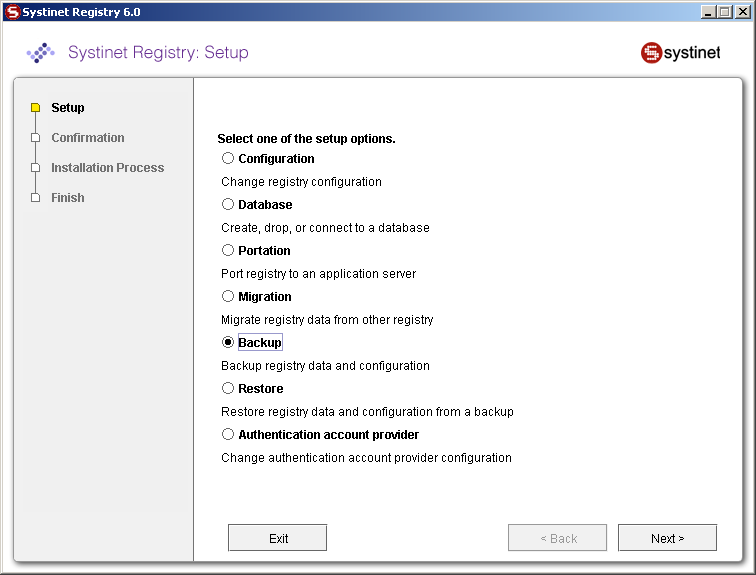Click the disabled < Back button
756x575 pixels.
557,538
